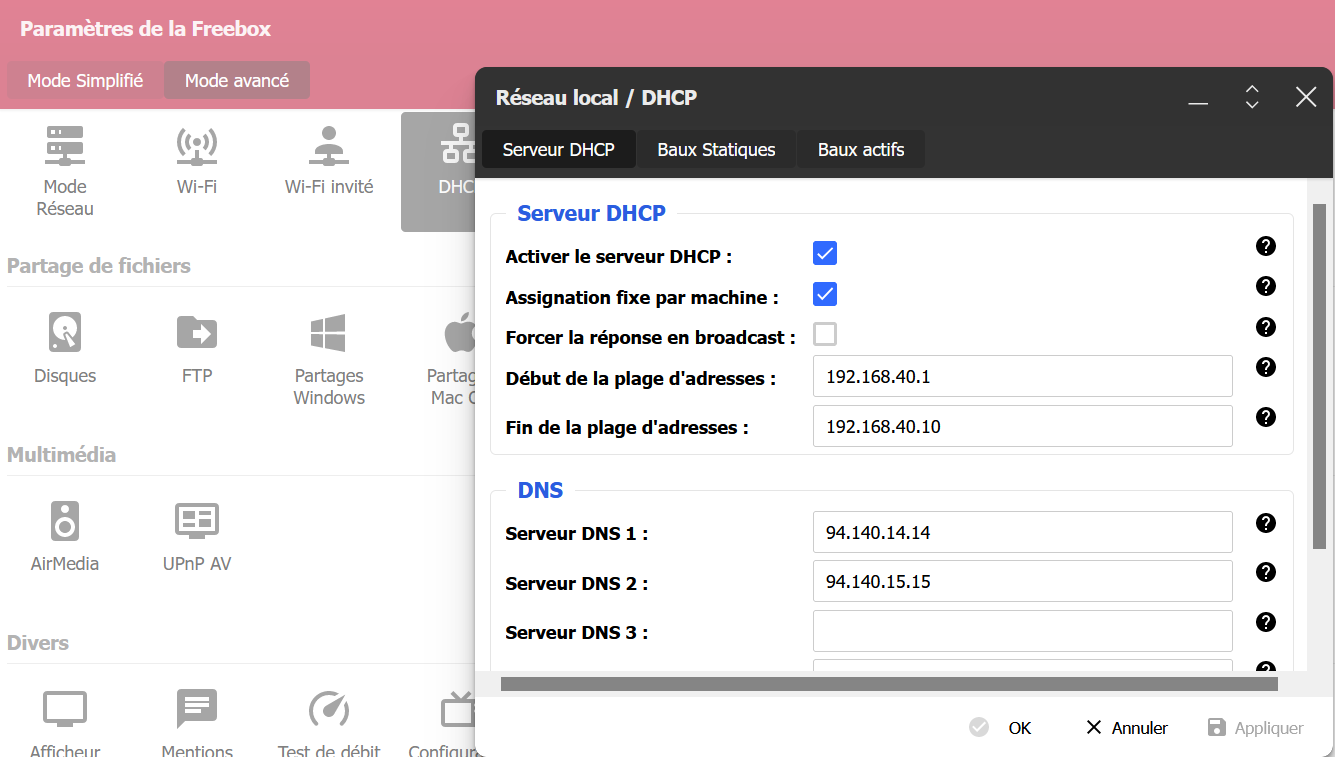
Task: Switch to Mode avancé
Action: click(237, 81)
